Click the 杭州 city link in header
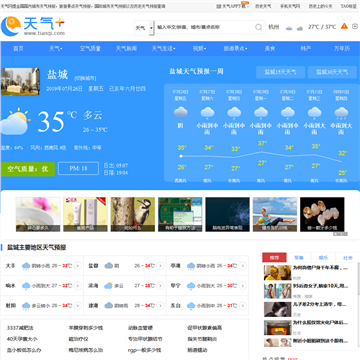 coord(274,27)
